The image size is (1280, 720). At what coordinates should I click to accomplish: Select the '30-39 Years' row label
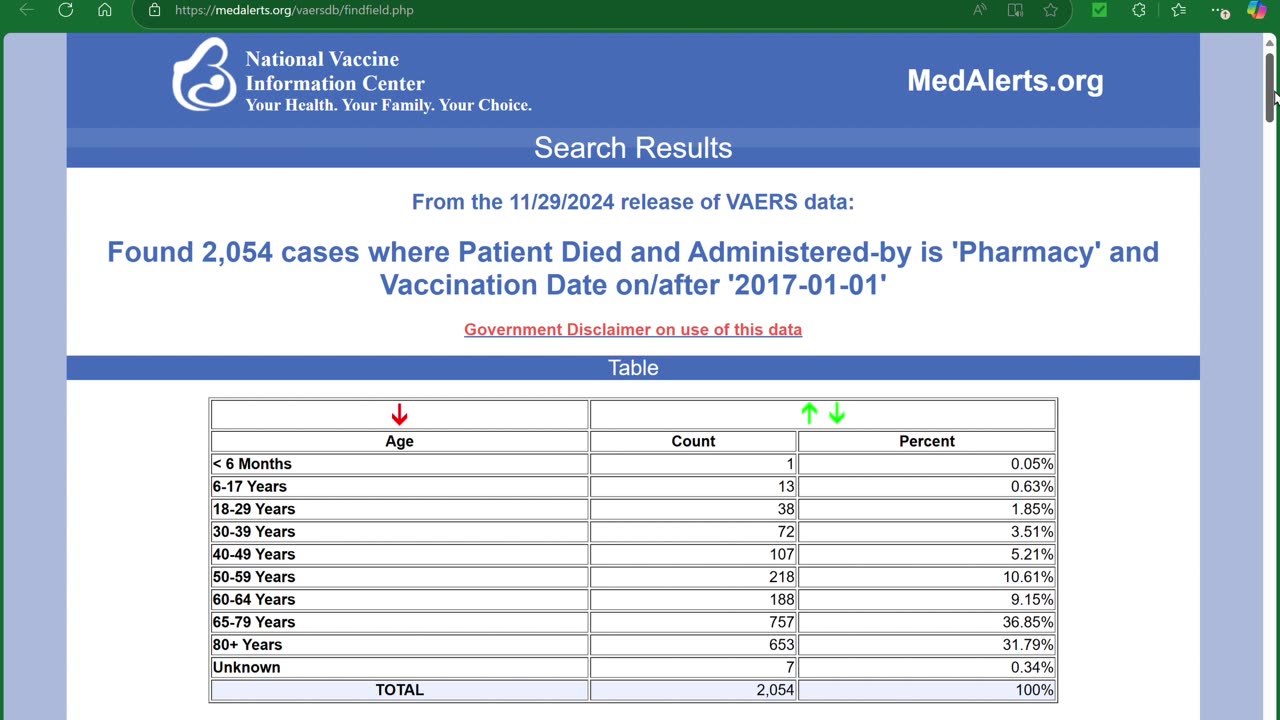coord(253,531)
